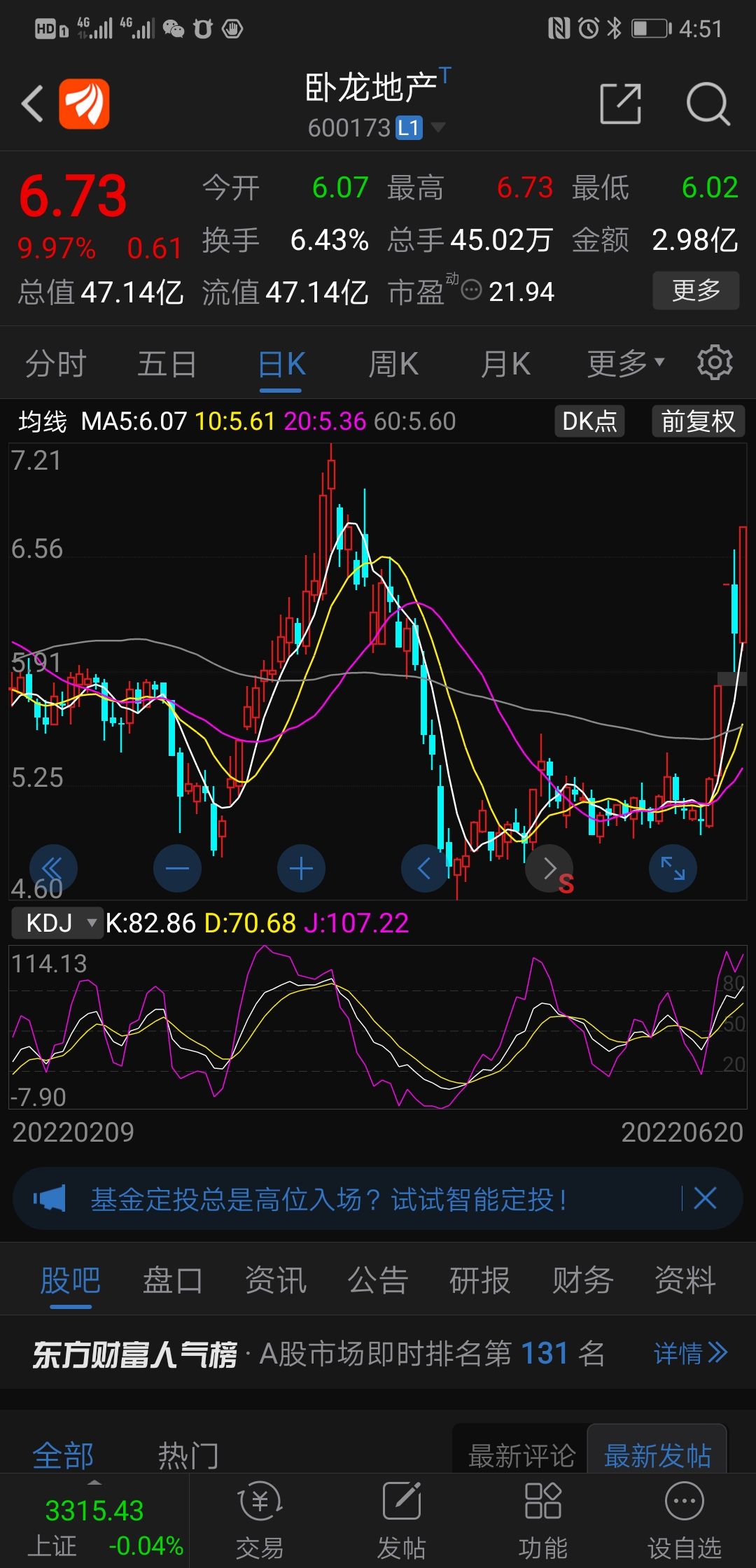Screen dimensions: 756x1568
Task: Open the 研报 tab
Action: point(479,1280)
